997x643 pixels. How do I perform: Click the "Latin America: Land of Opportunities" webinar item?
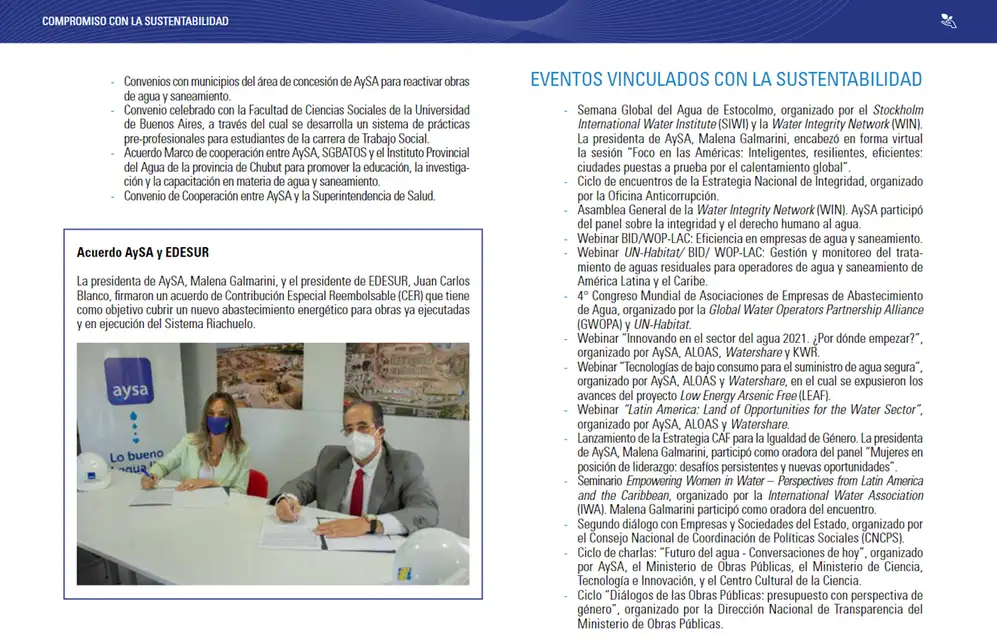pyautogui.click(x=750, y=417)
